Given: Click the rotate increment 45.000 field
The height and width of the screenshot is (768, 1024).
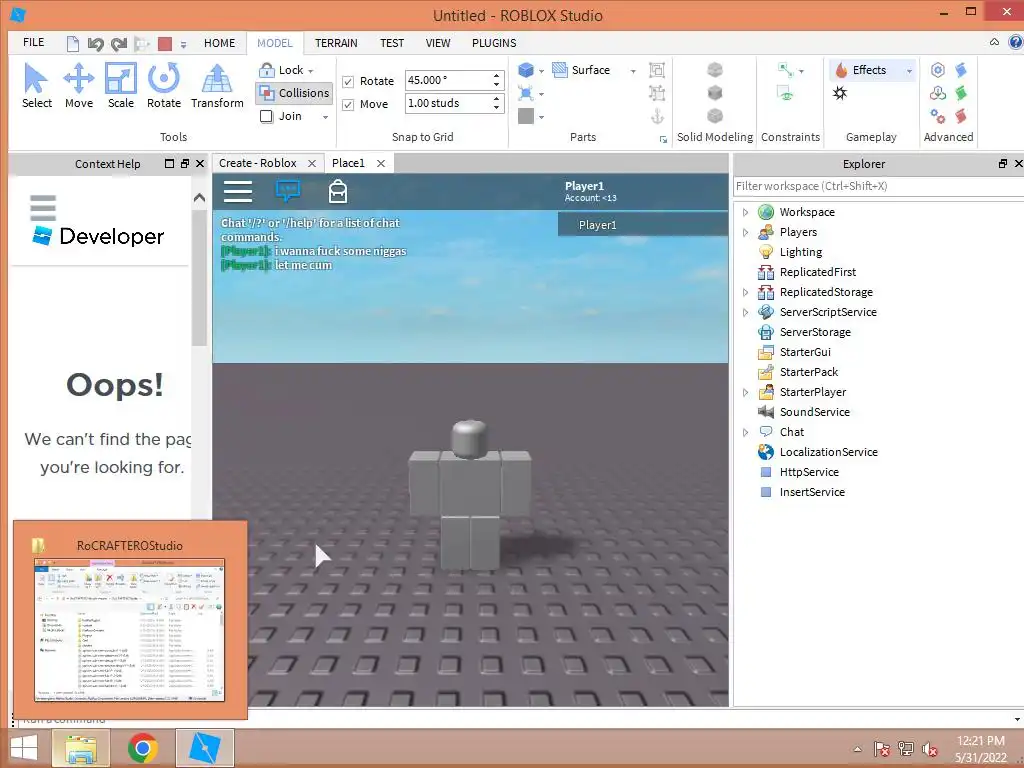Looking at the screenshot, I should pyautogui.click(x=447, y=80).
